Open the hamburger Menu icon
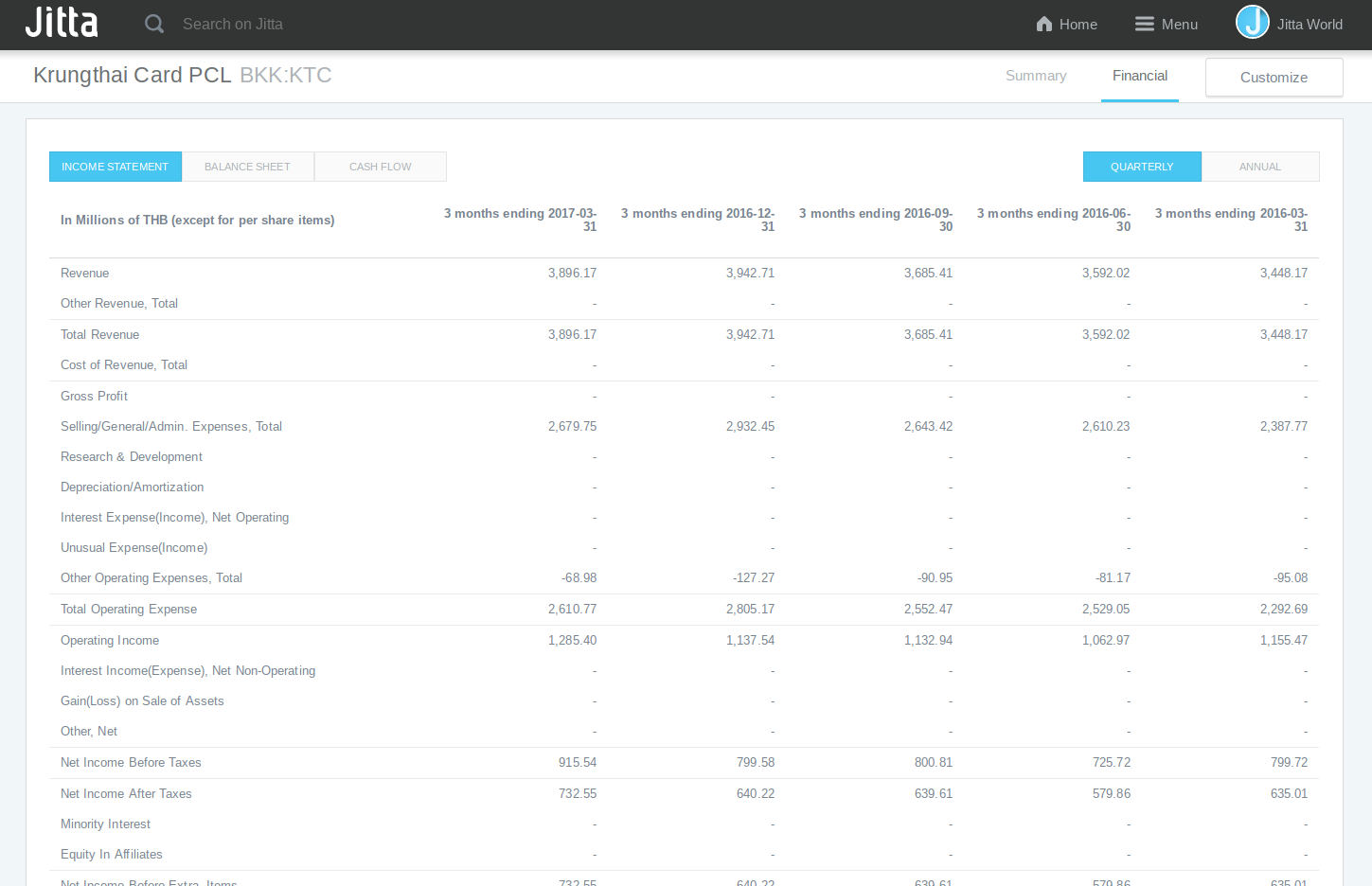The height and width of the screenshot is (886, 1372). point(1145,24)
